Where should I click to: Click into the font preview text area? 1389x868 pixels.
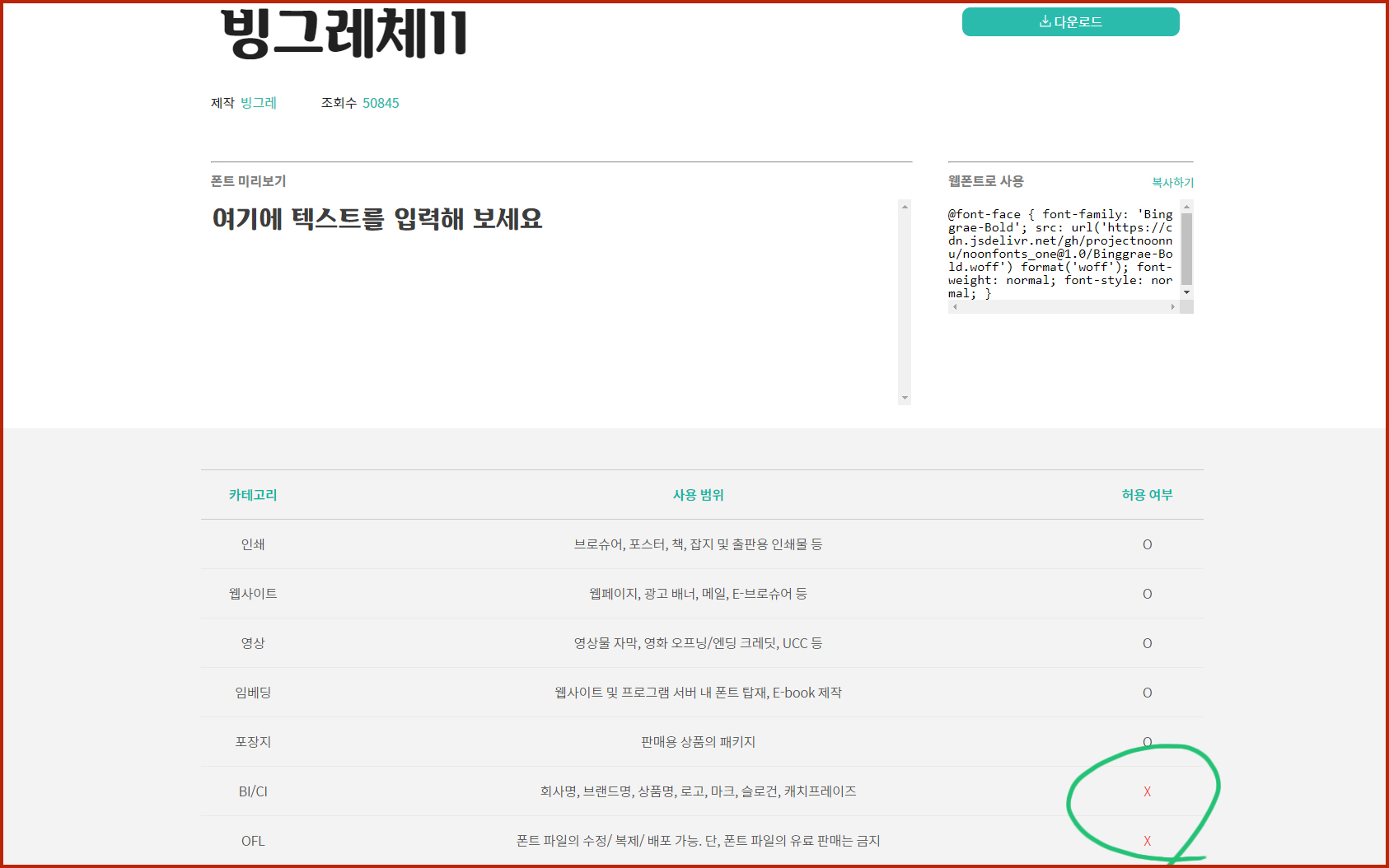point(554,301)
